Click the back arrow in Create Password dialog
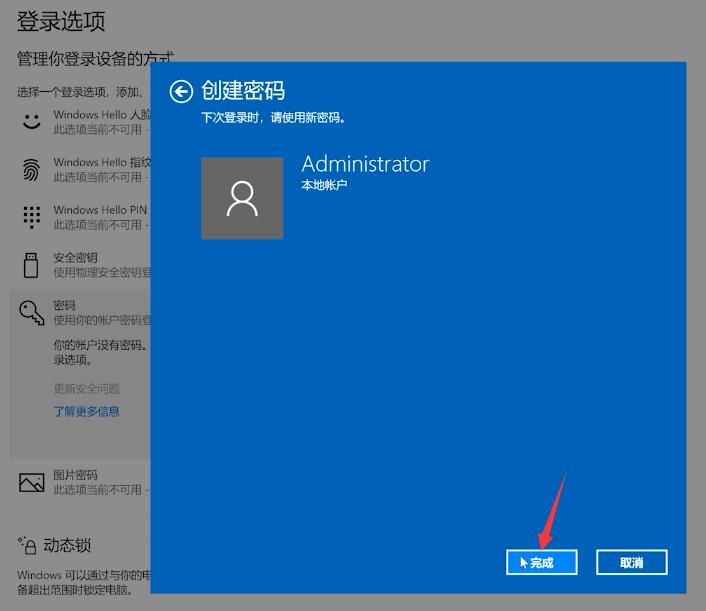 tap(181, 92)
